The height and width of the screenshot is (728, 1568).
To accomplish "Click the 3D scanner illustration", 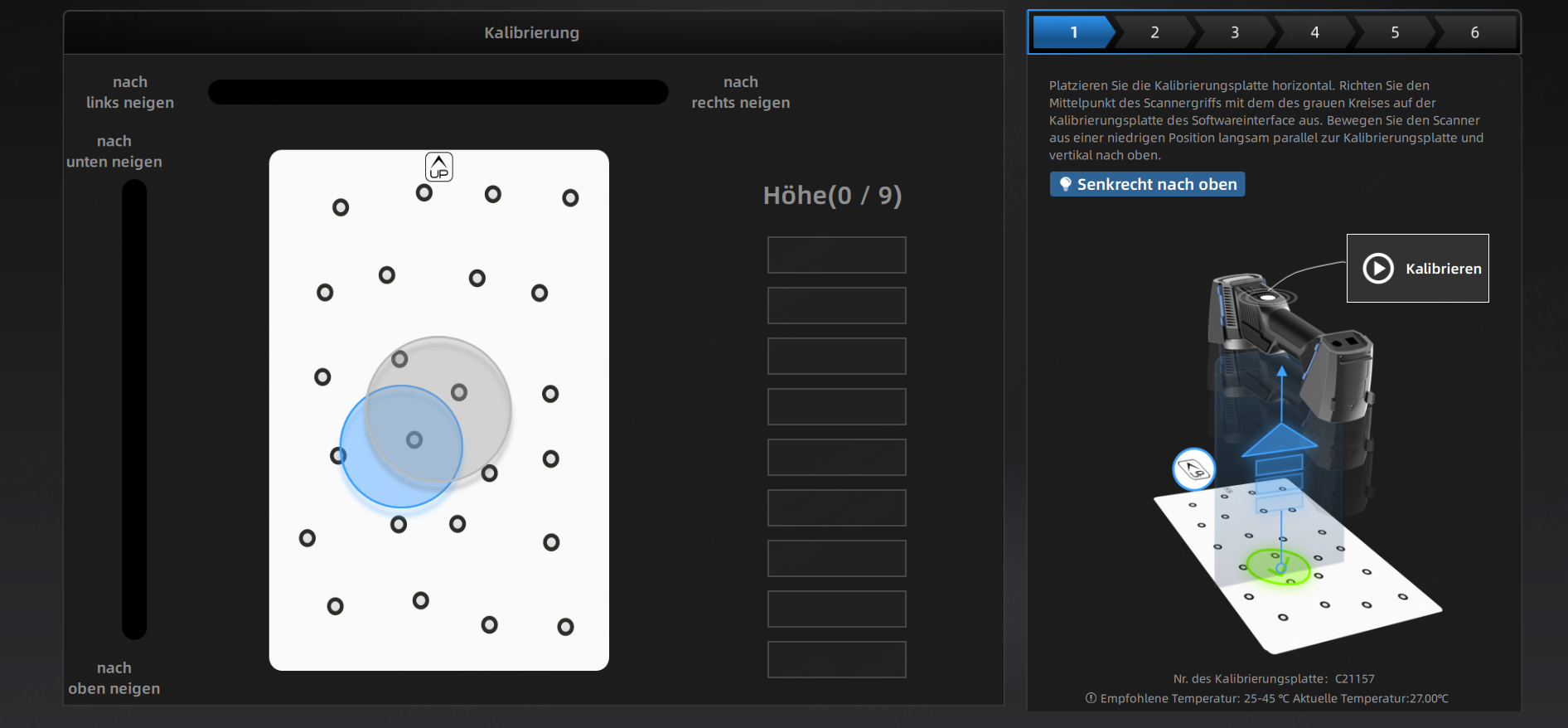I will pyautogui.click(x=1293, y=340).
